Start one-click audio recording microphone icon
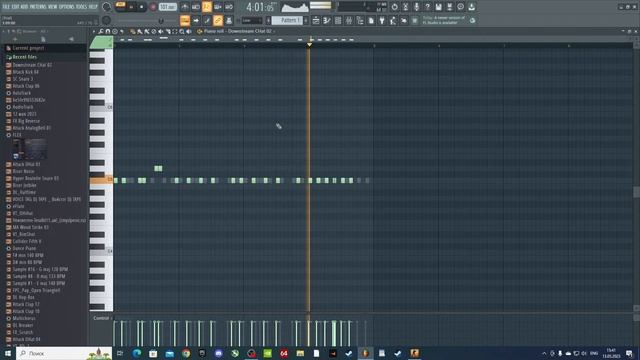This screenshot has height=360, width=640. point(416,7)
